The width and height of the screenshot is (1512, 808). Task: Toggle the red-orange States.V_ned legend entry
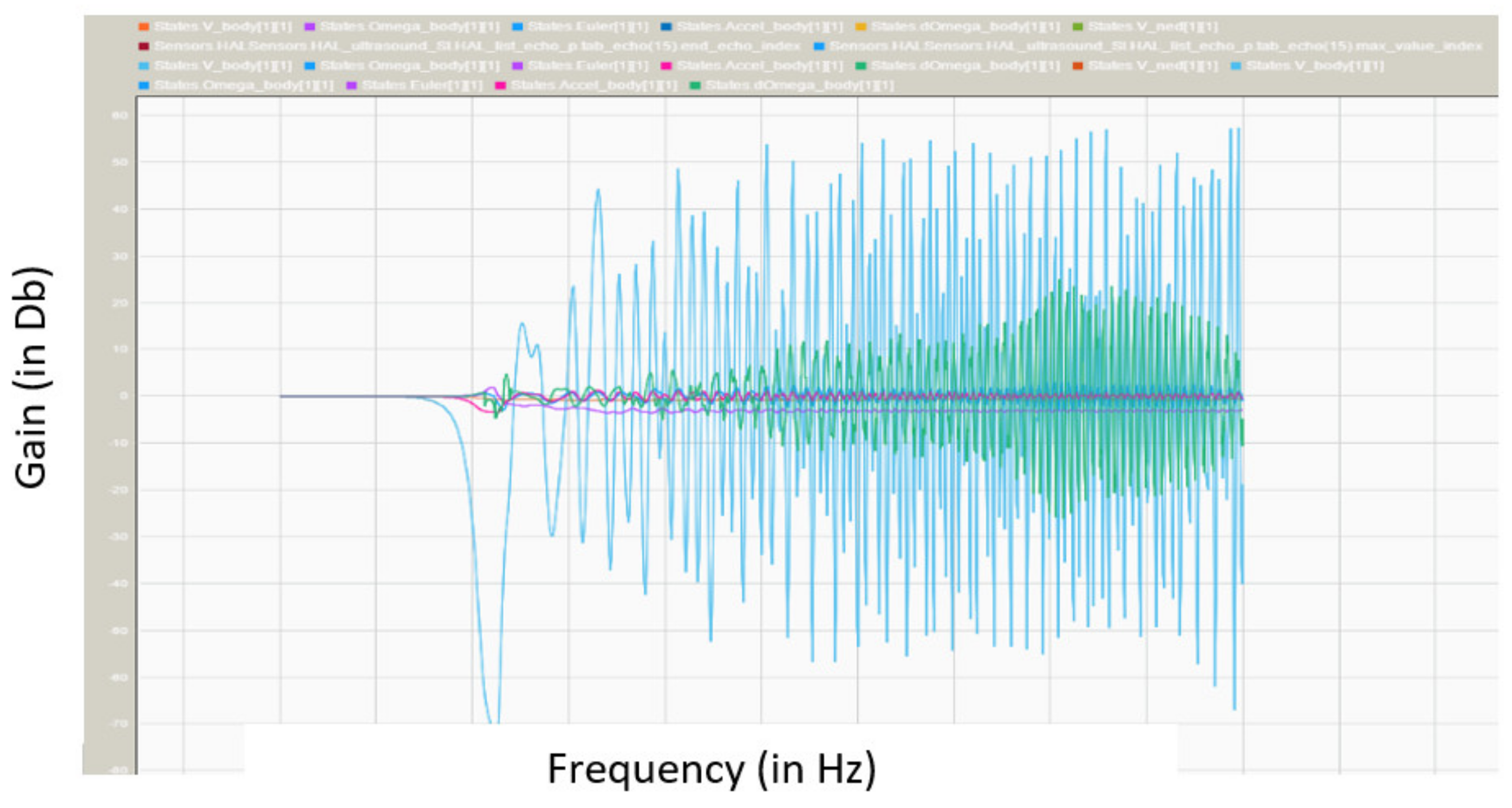1152,65
